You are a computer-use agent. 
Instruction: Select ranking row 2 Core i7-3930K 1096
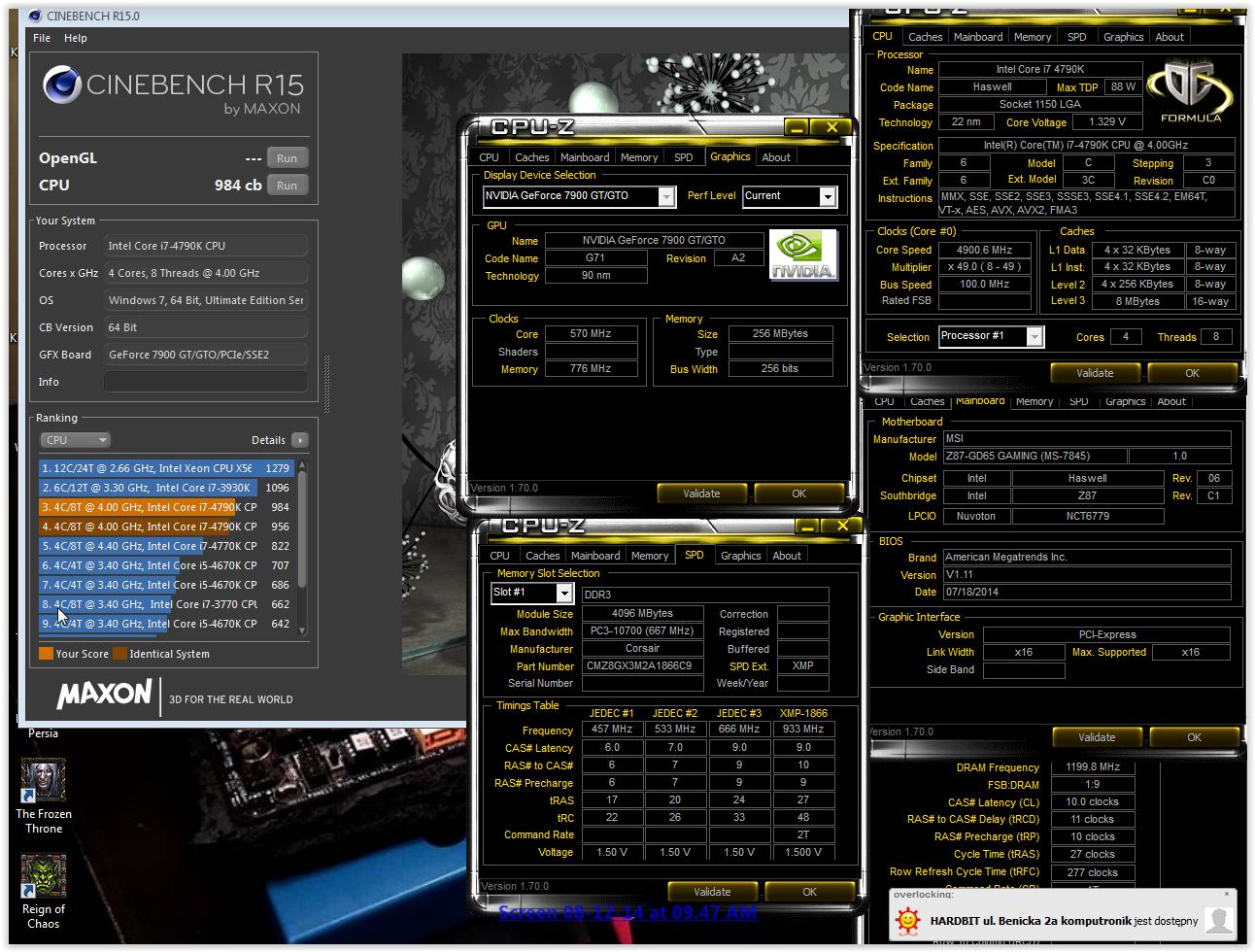click(x=166, y=488)
